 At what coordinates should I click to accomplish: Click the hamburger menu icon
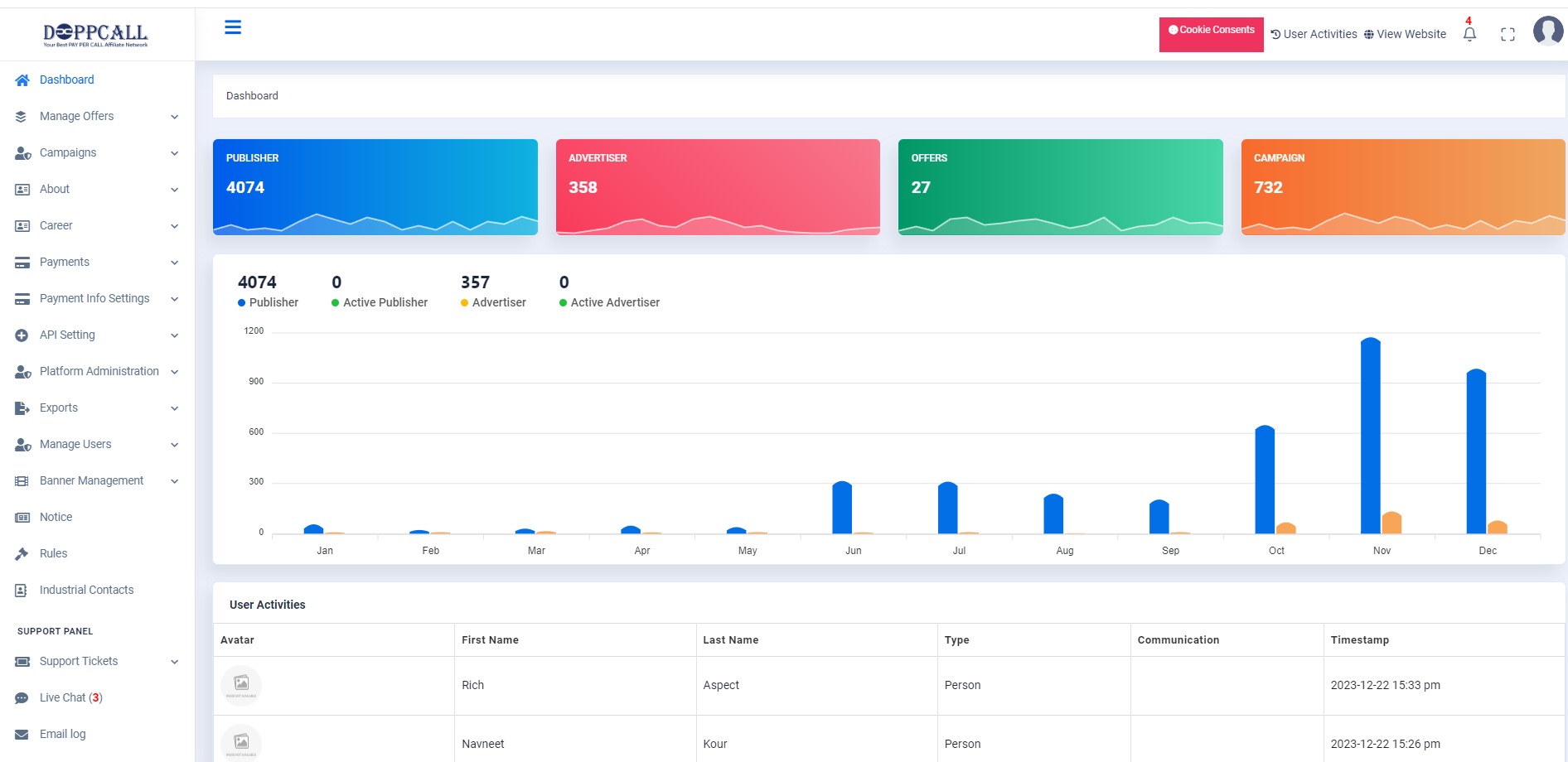point(233,27)
